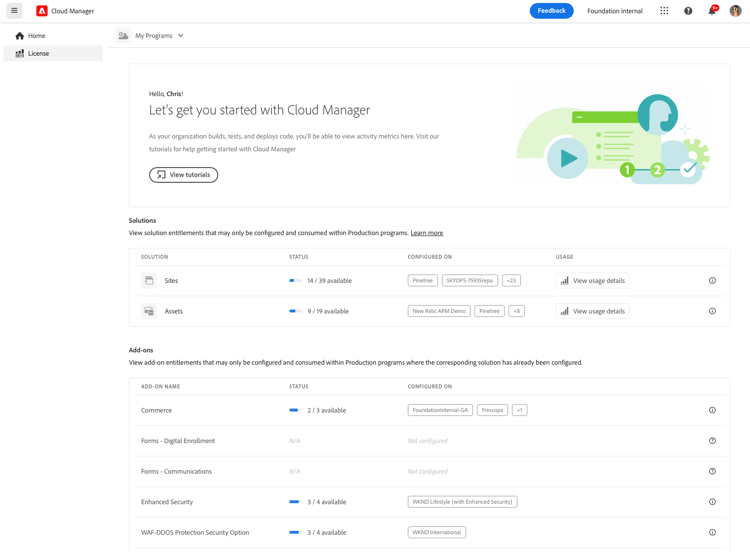The height and width of the screenshot is (552, 750).
Task: Click the info icon in the Commerce row
Action: pyautogui.click(x=712, y=410)
